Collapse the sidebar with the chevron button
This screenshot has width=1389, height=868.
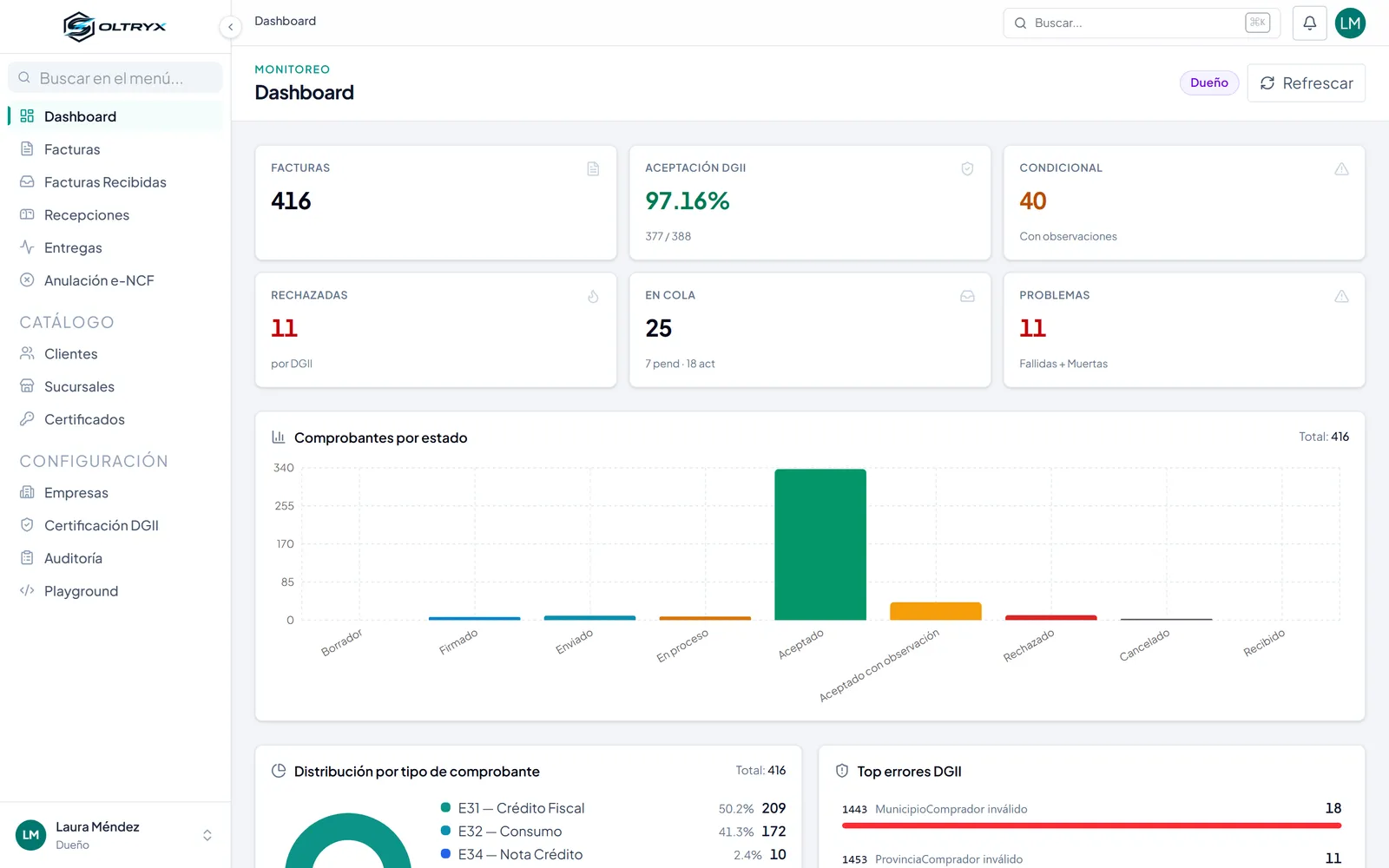[230, 27]
